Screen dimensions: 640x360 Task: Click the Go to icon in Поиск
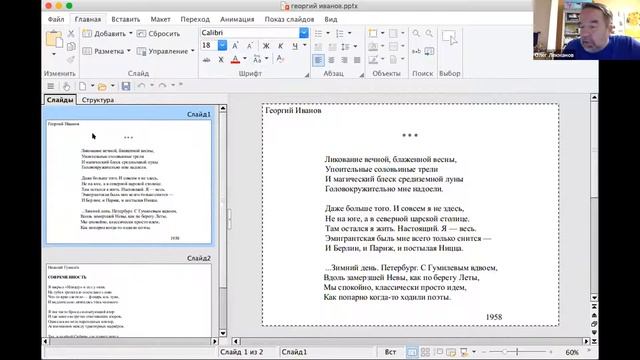[429, 51]
